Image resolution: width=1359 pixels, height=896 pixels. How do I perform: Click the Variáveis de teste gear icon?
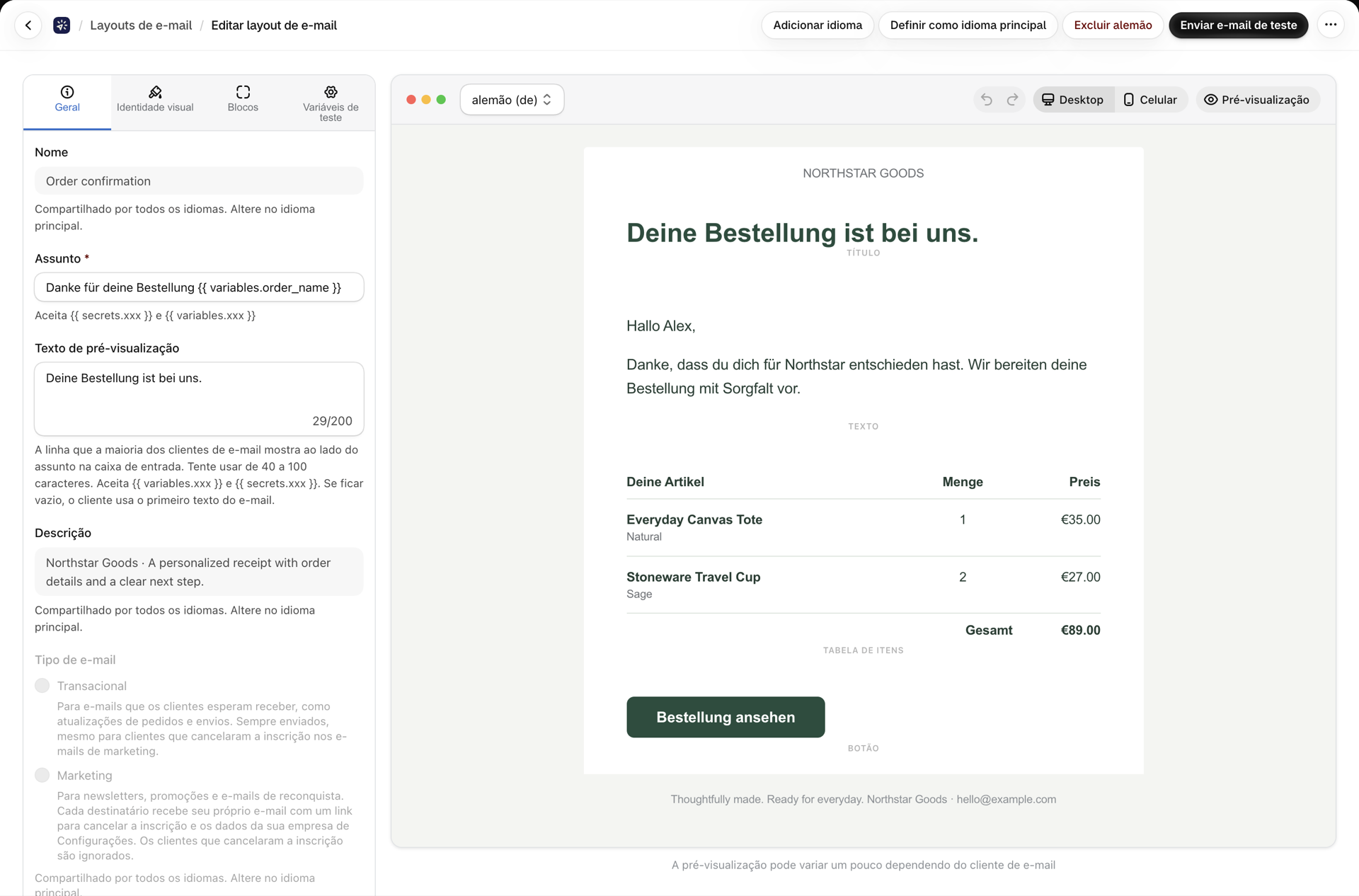tap(331, 92)
